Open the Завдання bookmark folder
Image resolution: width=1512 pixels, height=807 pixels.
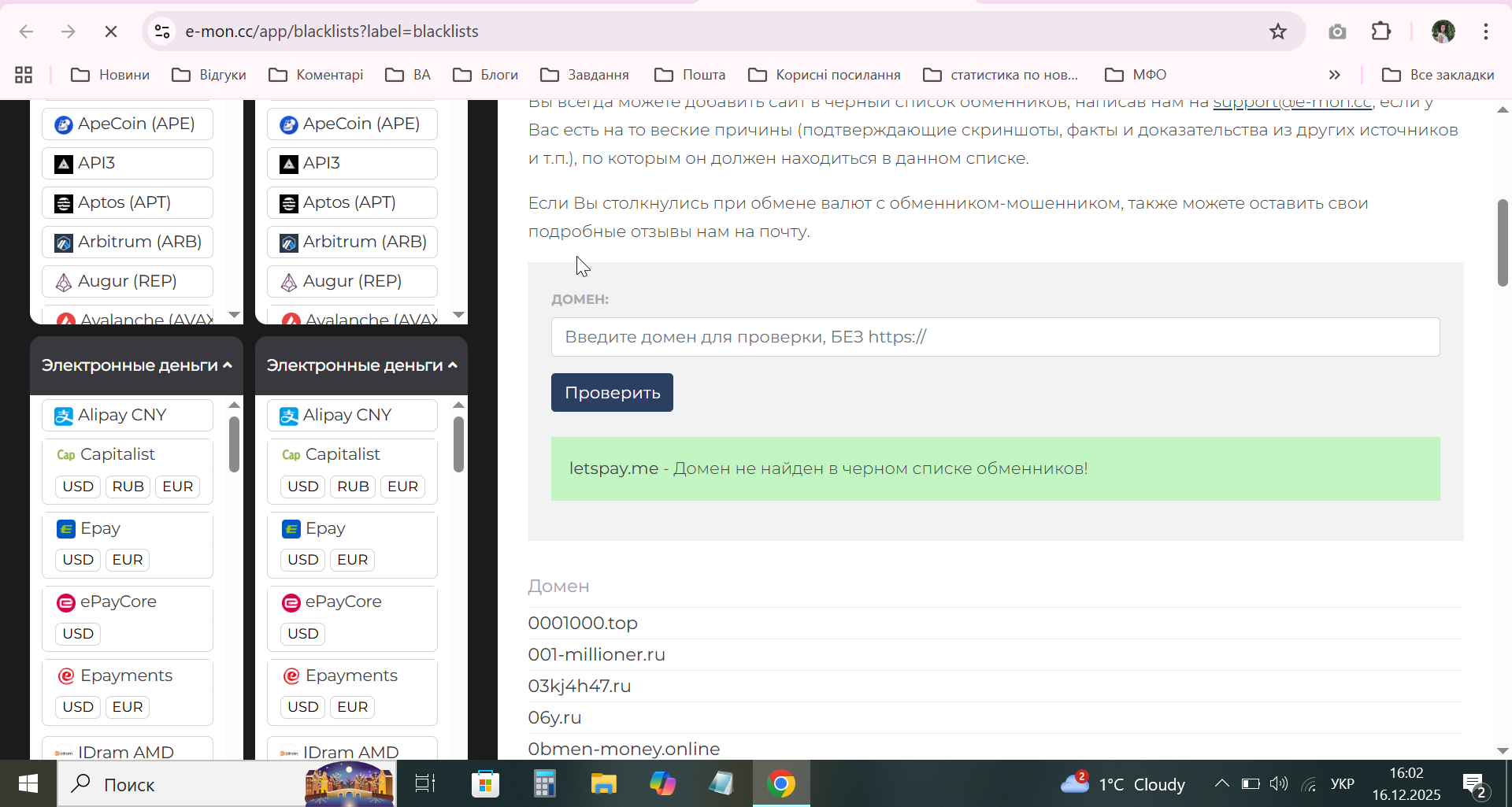point(585,75)
